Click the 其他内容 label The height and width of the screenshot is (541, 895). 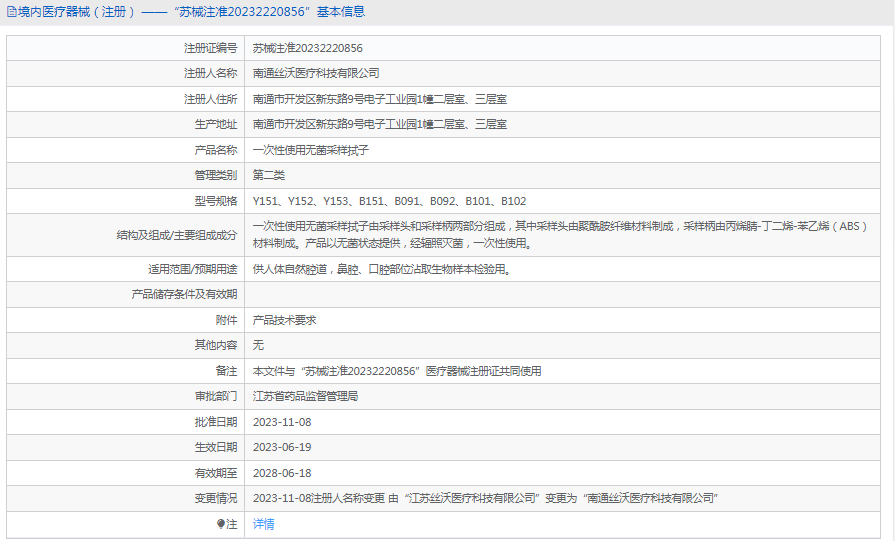click(x=216, y=345)
